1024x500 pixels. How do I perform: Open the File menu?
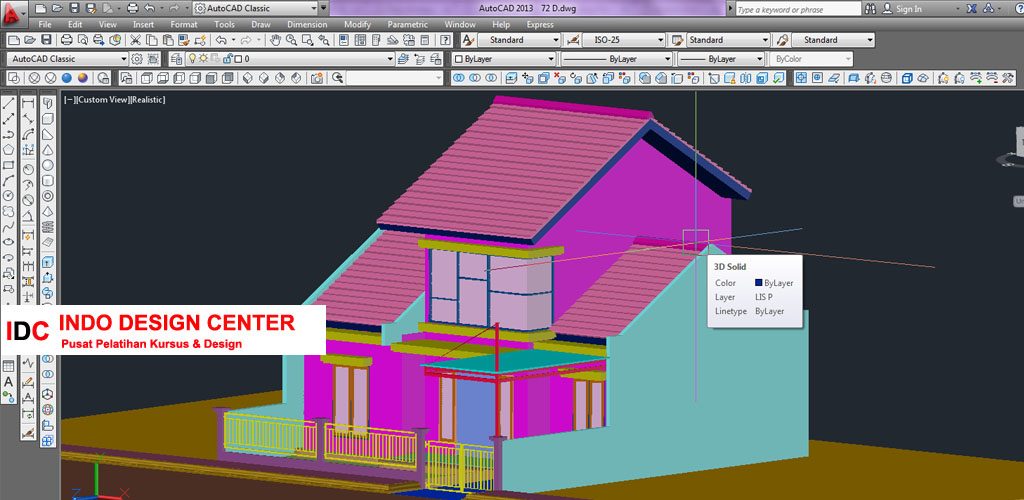click(45, 25)
